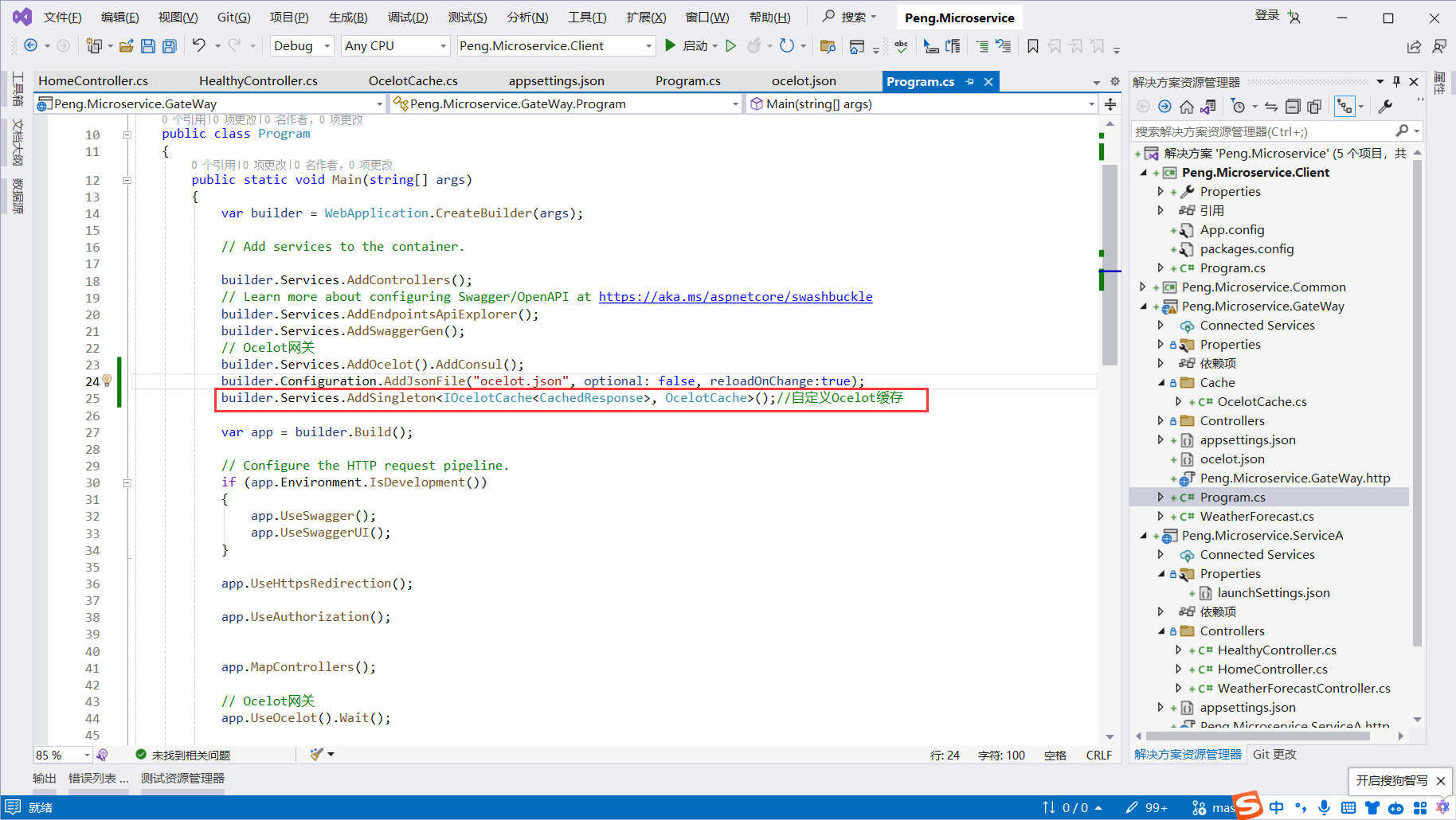
Task: Toggle a bookmark with the bookmark icon
Action: [x=1033, y=45]
